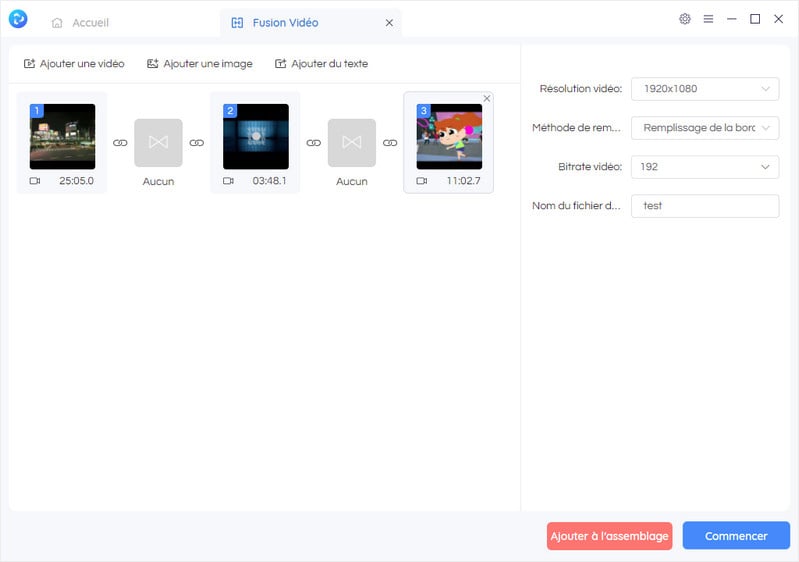Click the Commencer button
The width and height of the screenshot is (799, 562).
(x=736, y=536)
